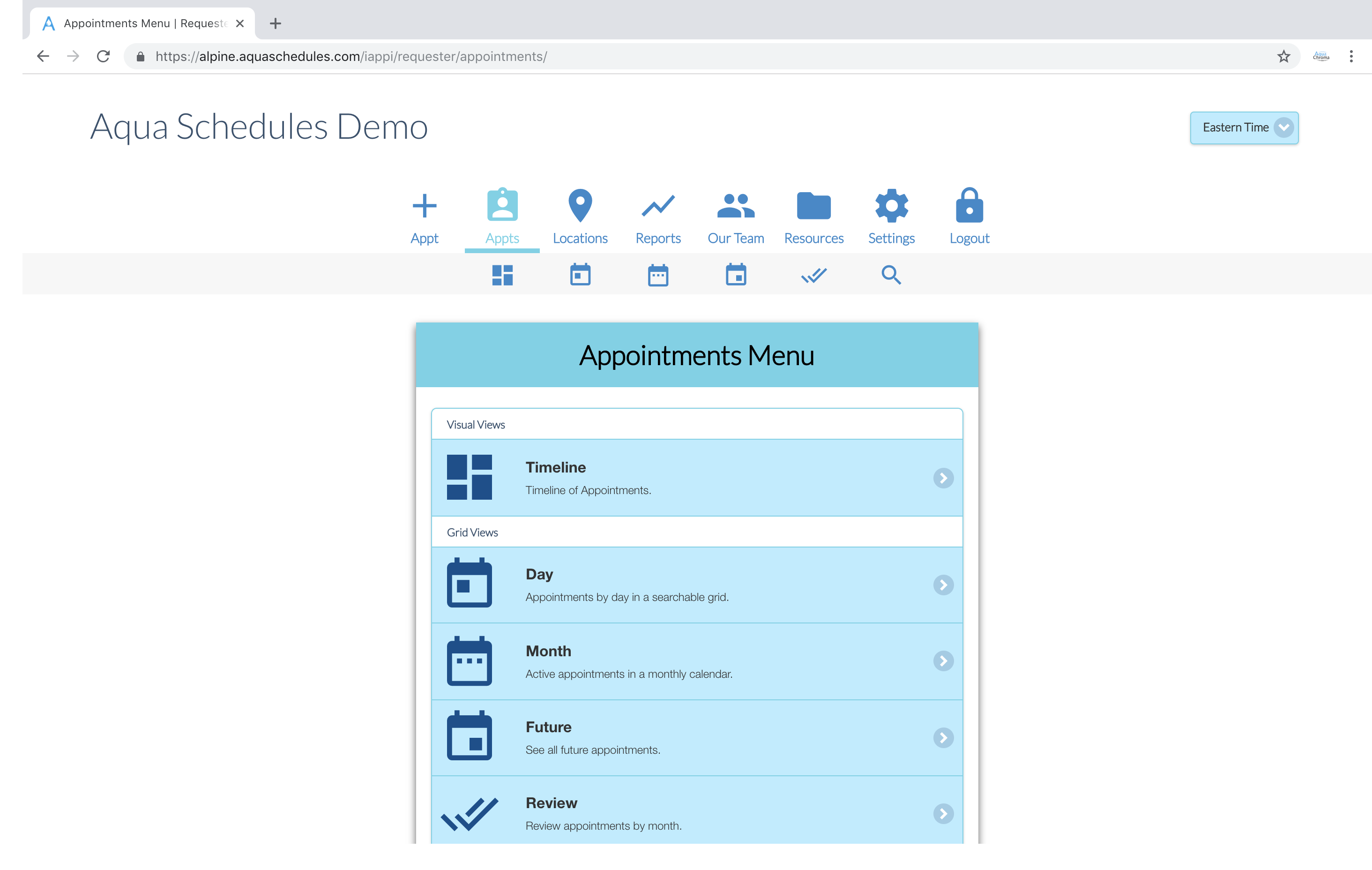Click the Logout lock icon

point(969,205)
